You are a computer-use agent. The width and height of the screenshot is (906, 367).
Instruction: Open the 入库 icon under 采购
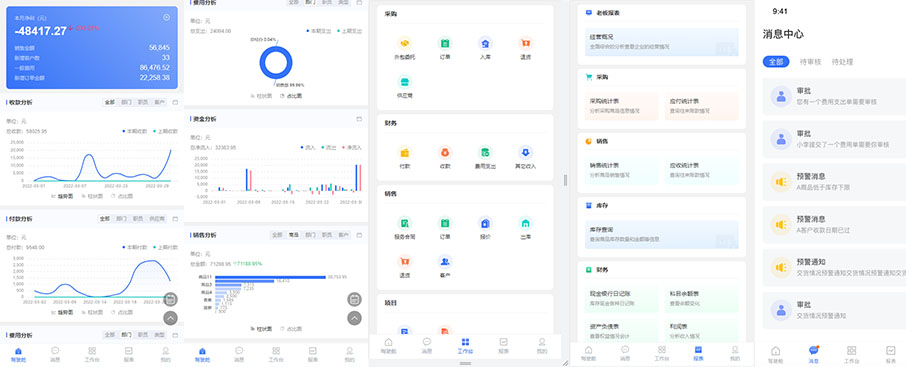[485, 43]
